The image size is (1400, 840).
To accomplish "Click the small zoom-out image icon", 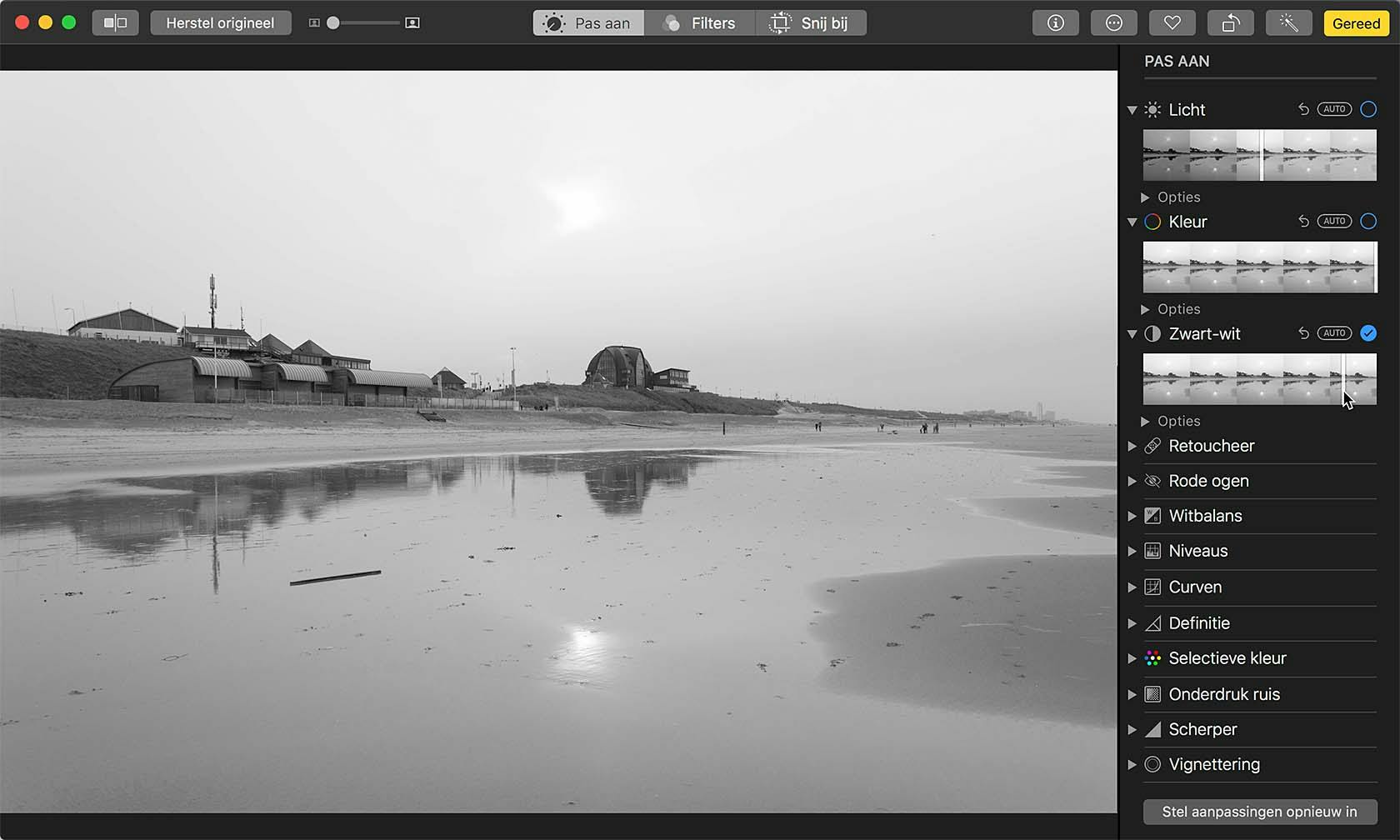I will 314,23.
